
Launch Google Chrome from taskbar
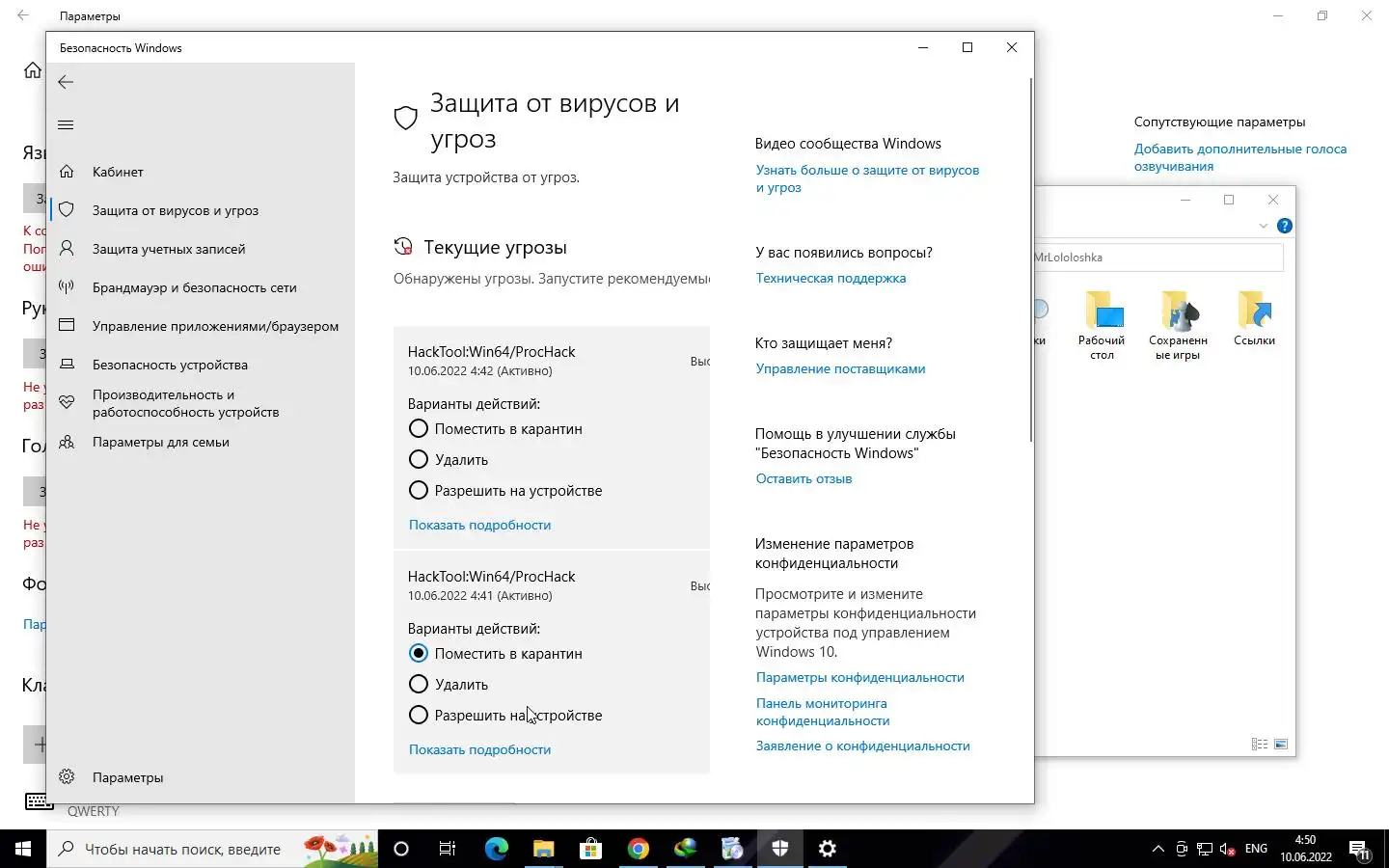coord(638,849)
